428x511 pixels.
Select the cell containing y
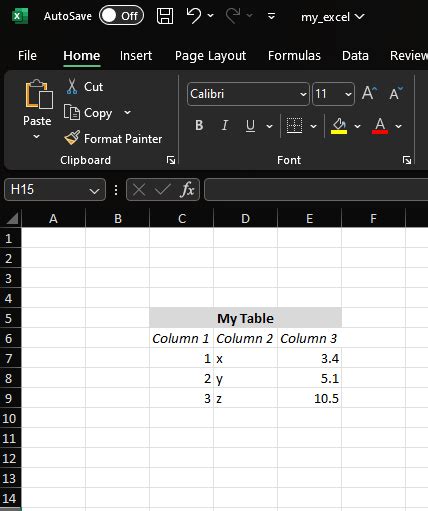pyautogui.click(x=245, y=378)
